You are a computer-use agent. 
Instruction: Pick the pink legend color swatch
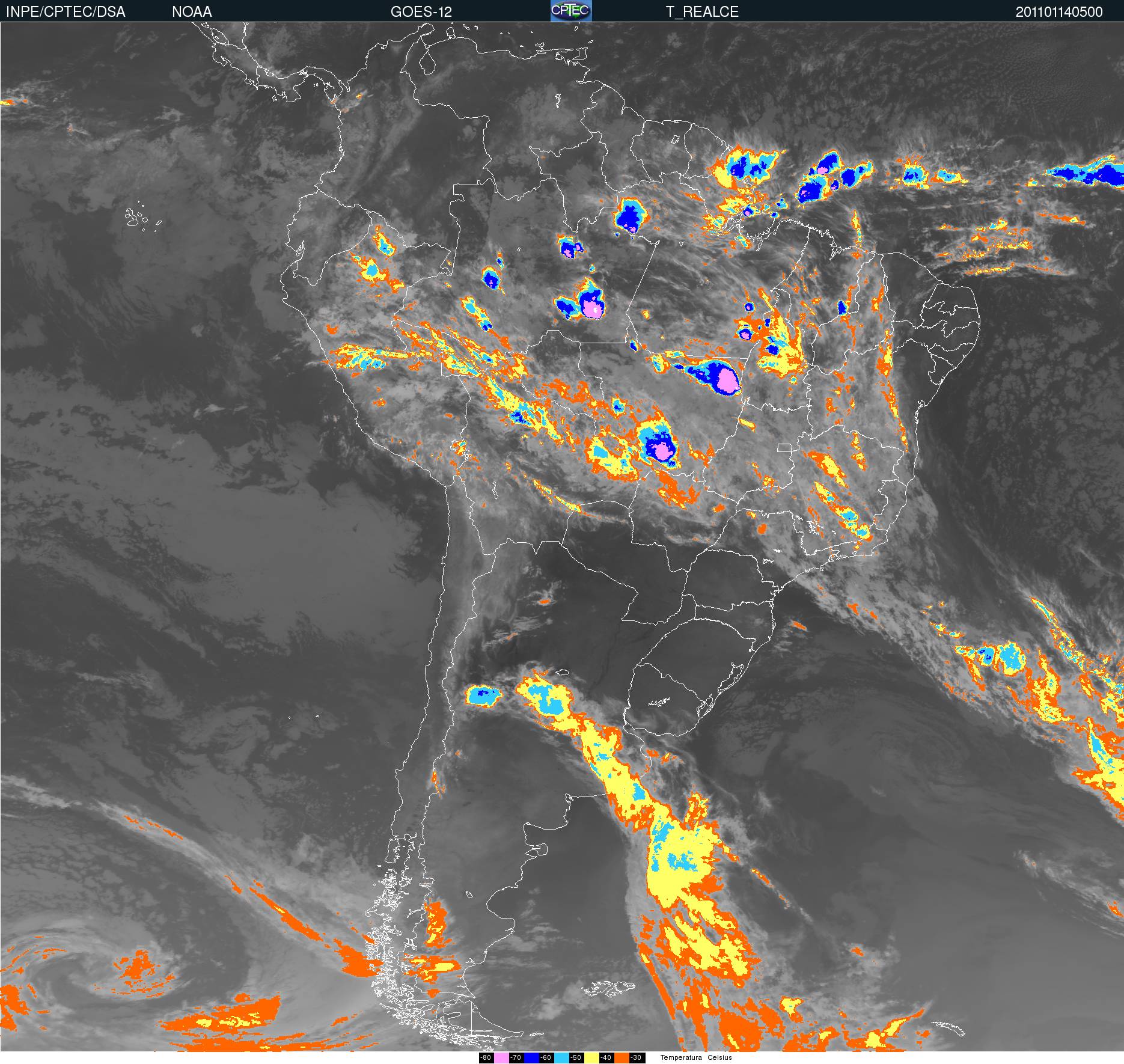coord(501,1058)
